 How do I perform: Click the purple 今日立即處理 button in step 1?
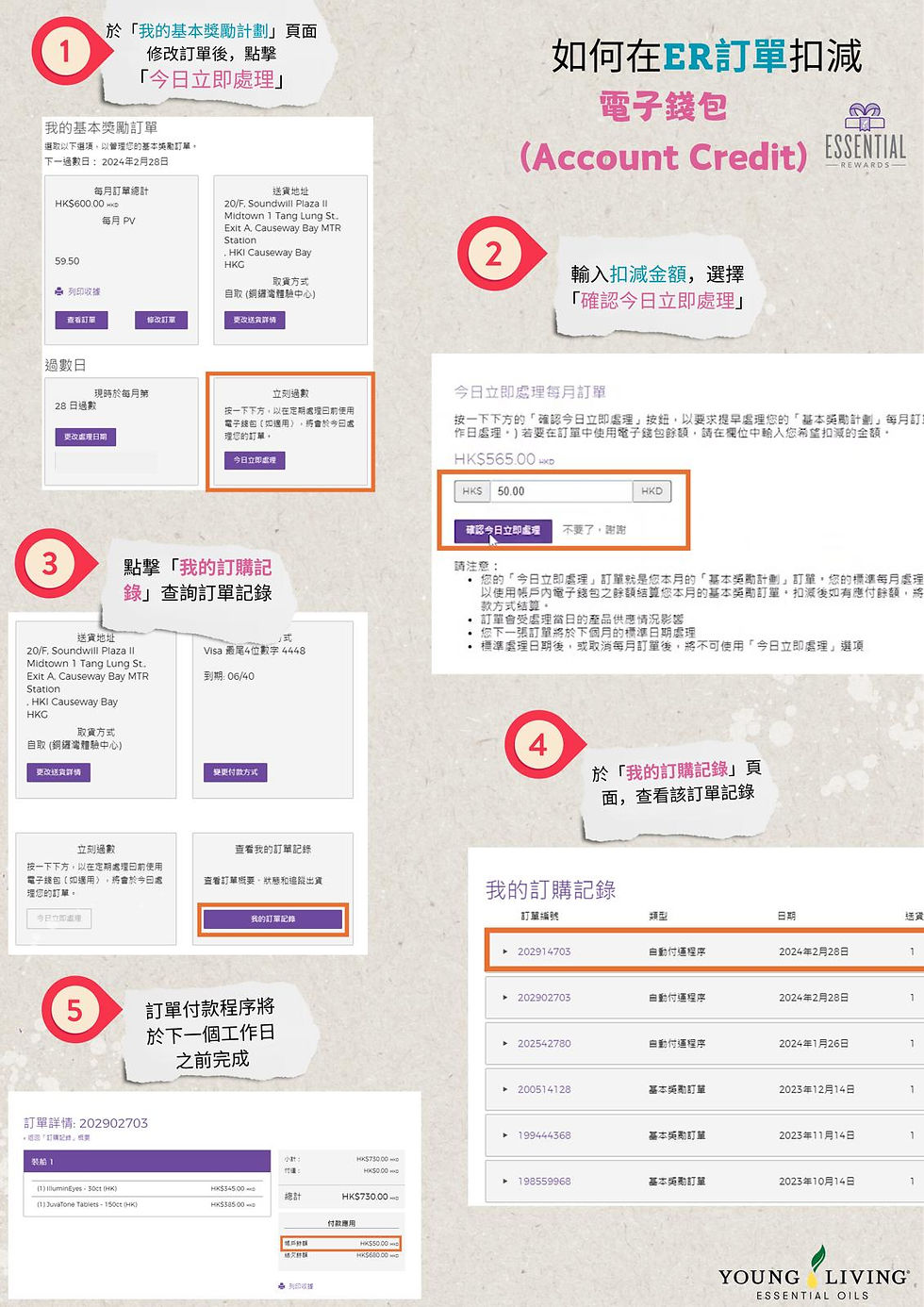coord(255,460)
